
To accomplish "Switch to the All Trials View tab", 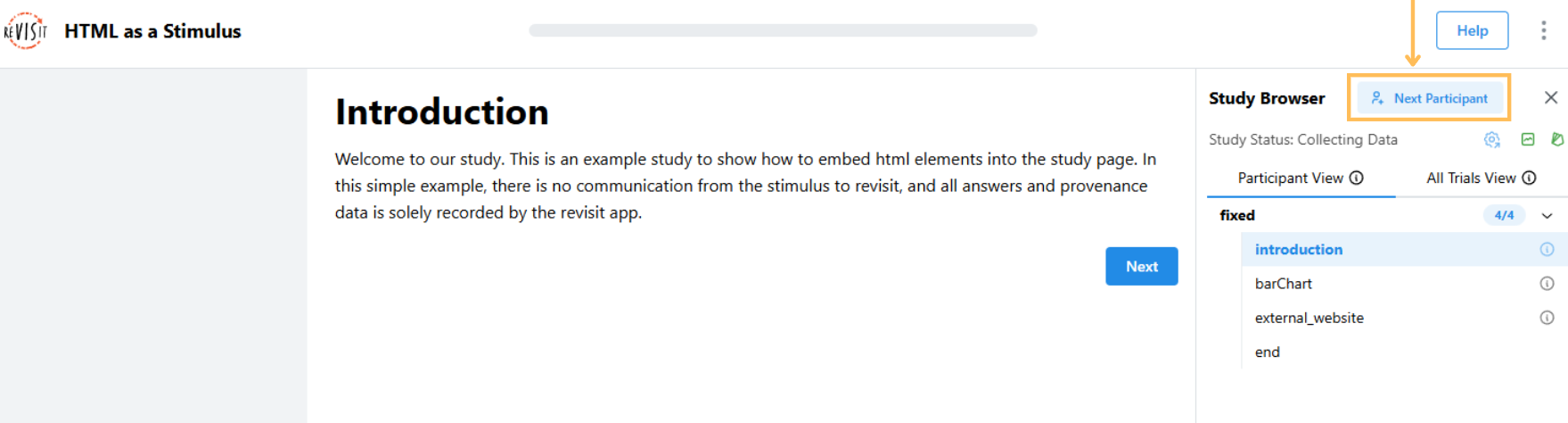I will (1471, 178).
